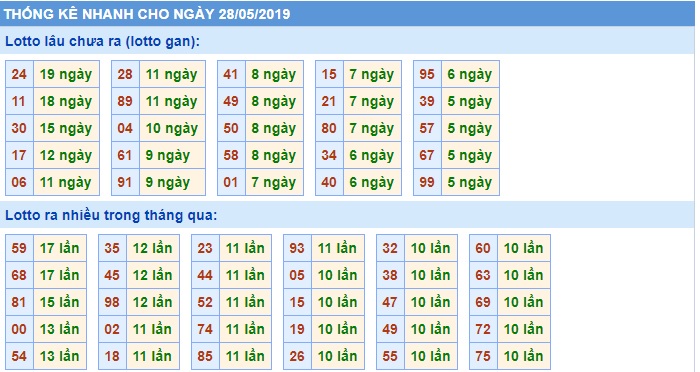This screenshot has width=700, height=372.
Task: Click lotto number 60
Action: click(x=483, y=248)
